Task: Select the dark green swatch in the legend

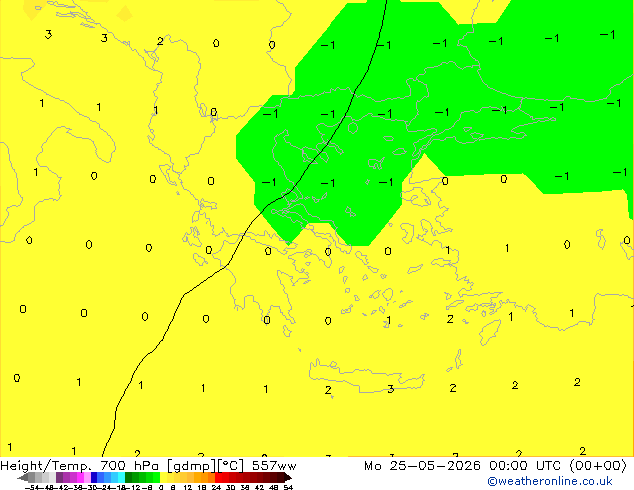Action: 129,477
